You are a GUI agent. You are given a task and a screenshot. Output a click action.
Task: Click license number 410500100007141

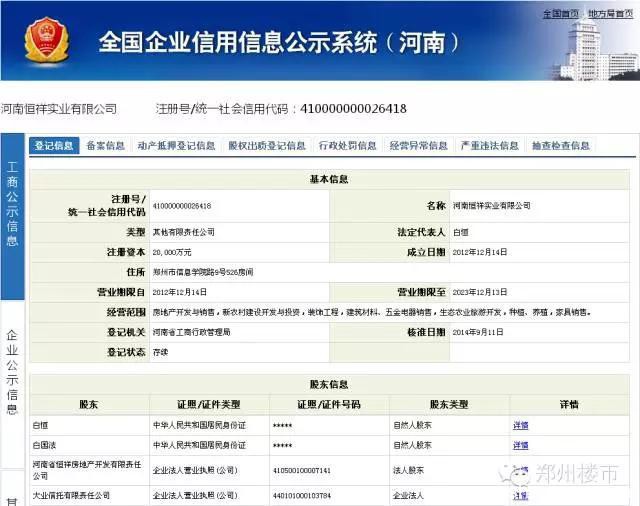click(302, 470)
